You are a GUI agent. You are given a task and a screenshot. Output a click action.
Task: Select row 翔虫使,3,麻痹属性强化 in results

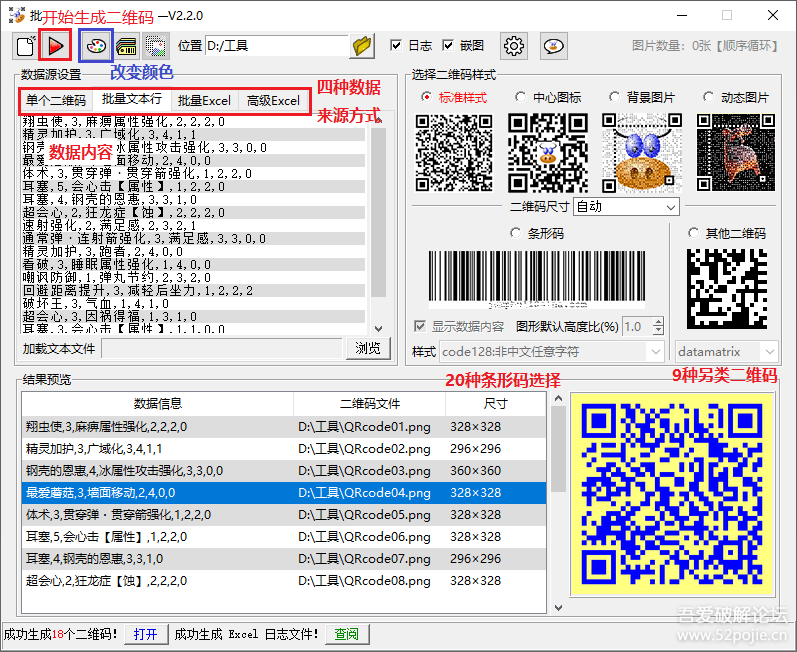284,426
